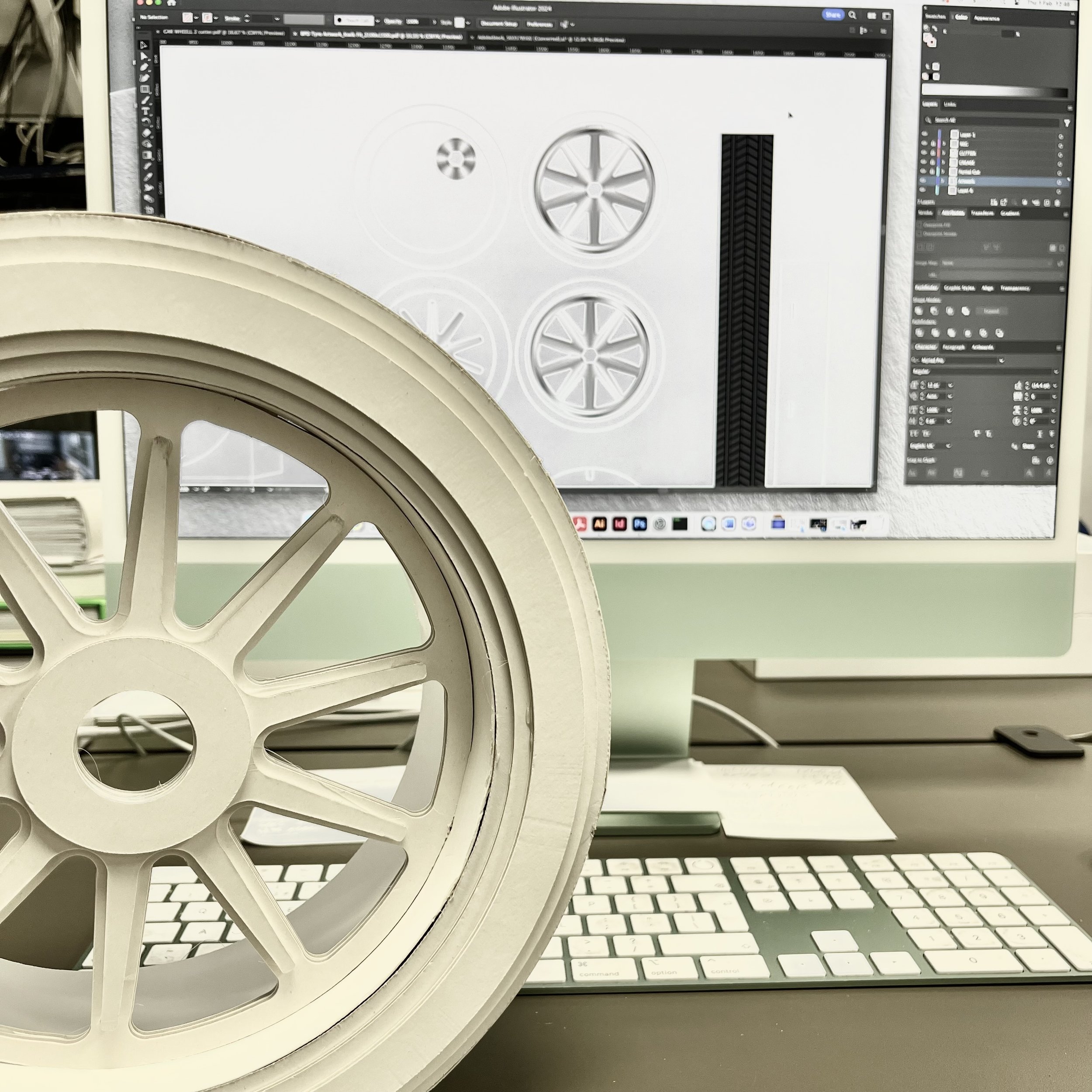Select the Direct Selection tool
Image resolution: width=1092 pixels, height=1092 pixels.
[144, 57]
